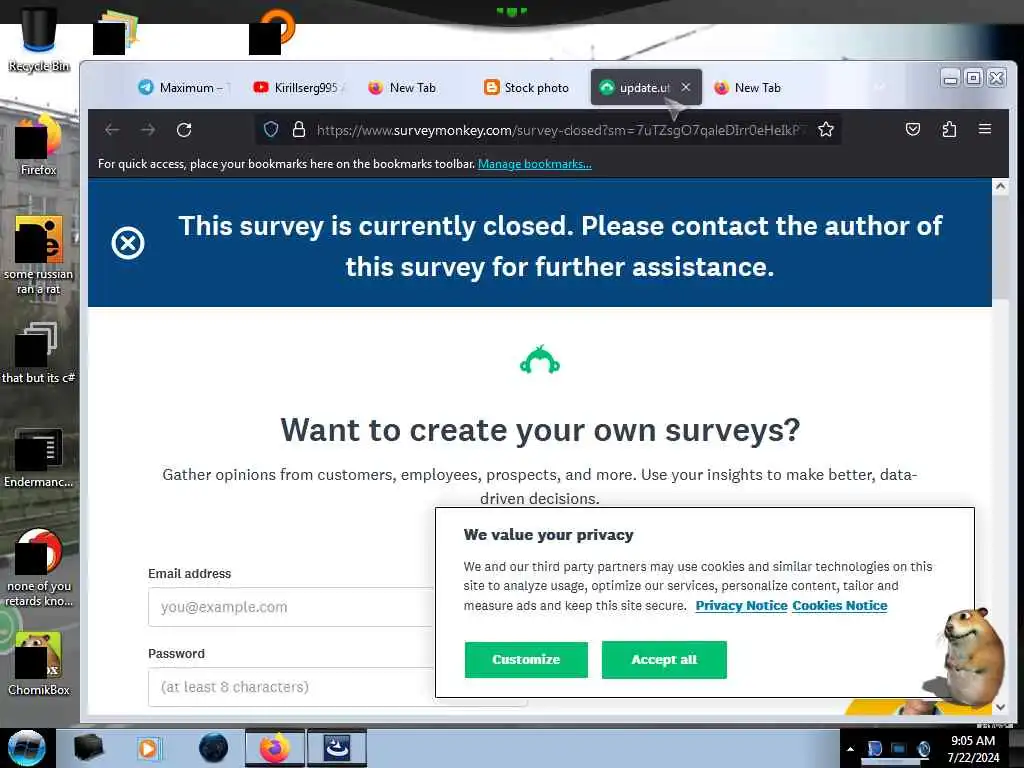Click the survey closed X circle icon
1024x768 pixels.
pos(128,244)
